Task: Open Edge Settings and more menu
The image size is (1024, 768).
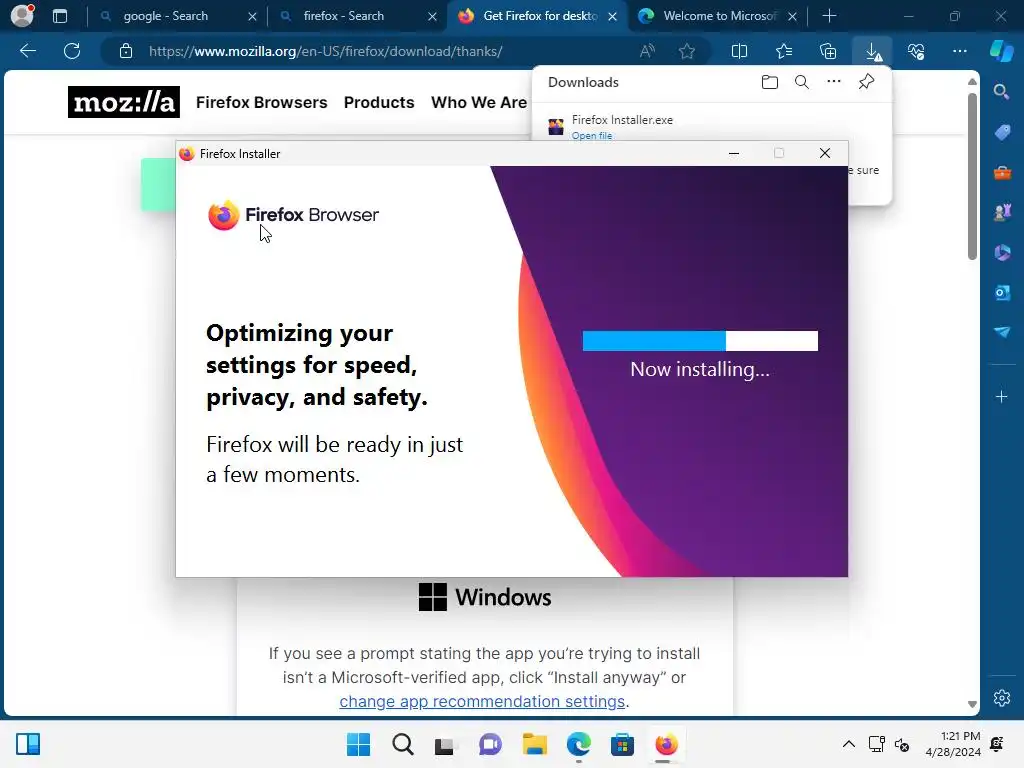Action: [x=959, y=51]
